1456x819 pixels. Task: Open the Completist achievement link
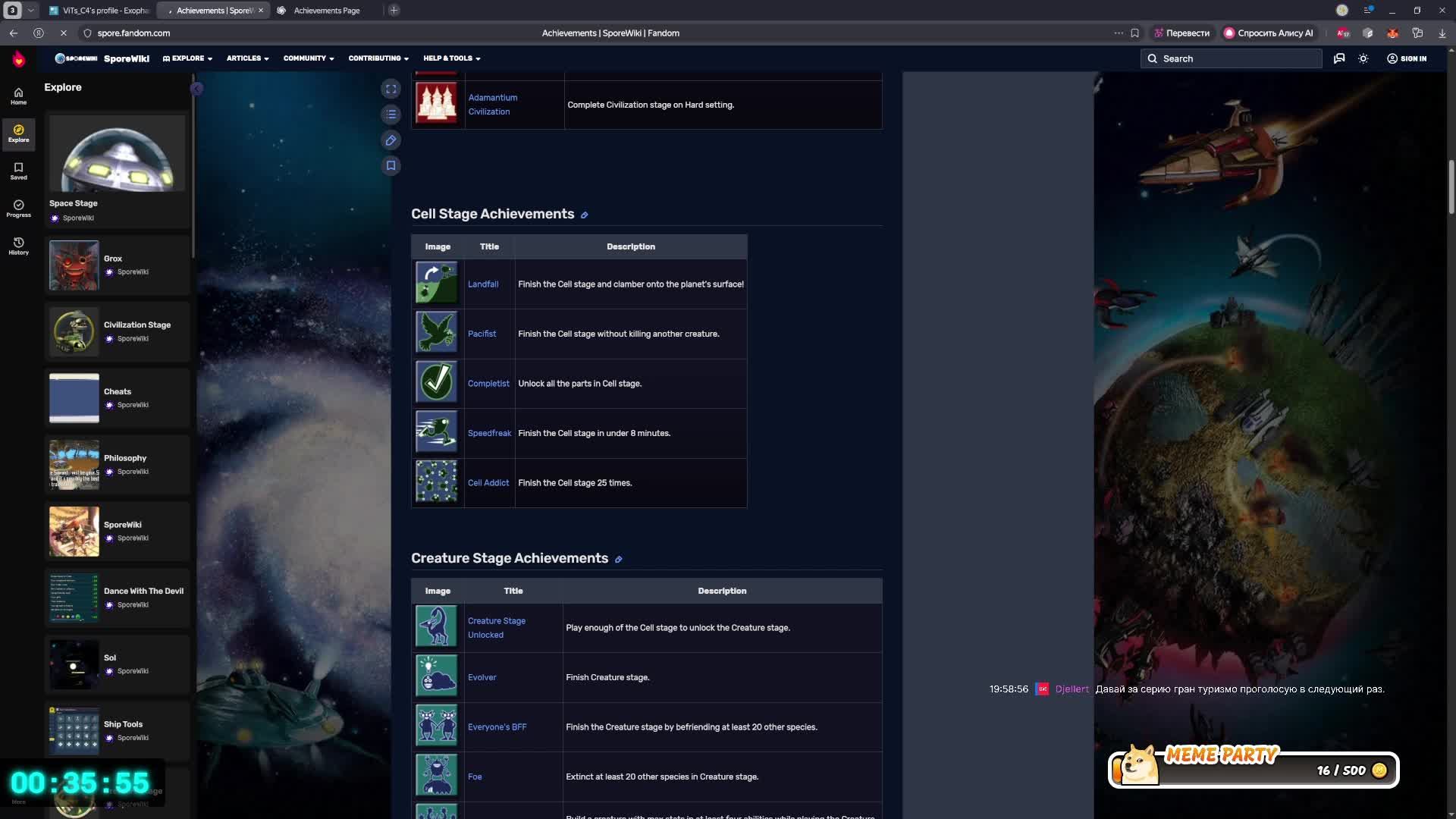click(488, 384)
